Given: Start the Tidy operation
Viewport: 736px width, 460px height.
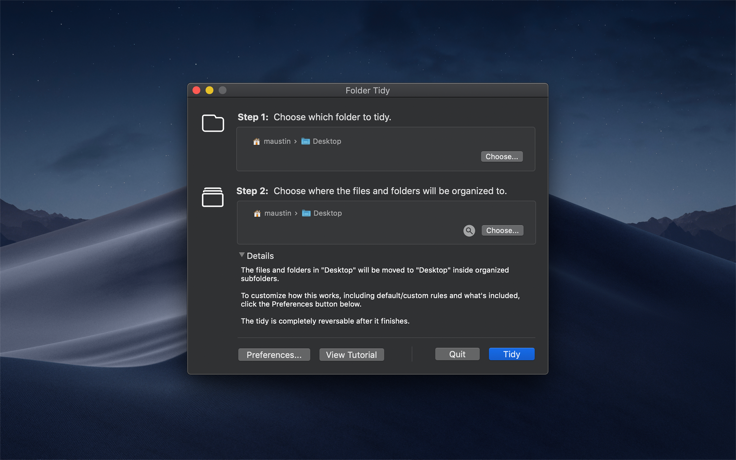Looking at the screenshot, I should click(512, 354).
